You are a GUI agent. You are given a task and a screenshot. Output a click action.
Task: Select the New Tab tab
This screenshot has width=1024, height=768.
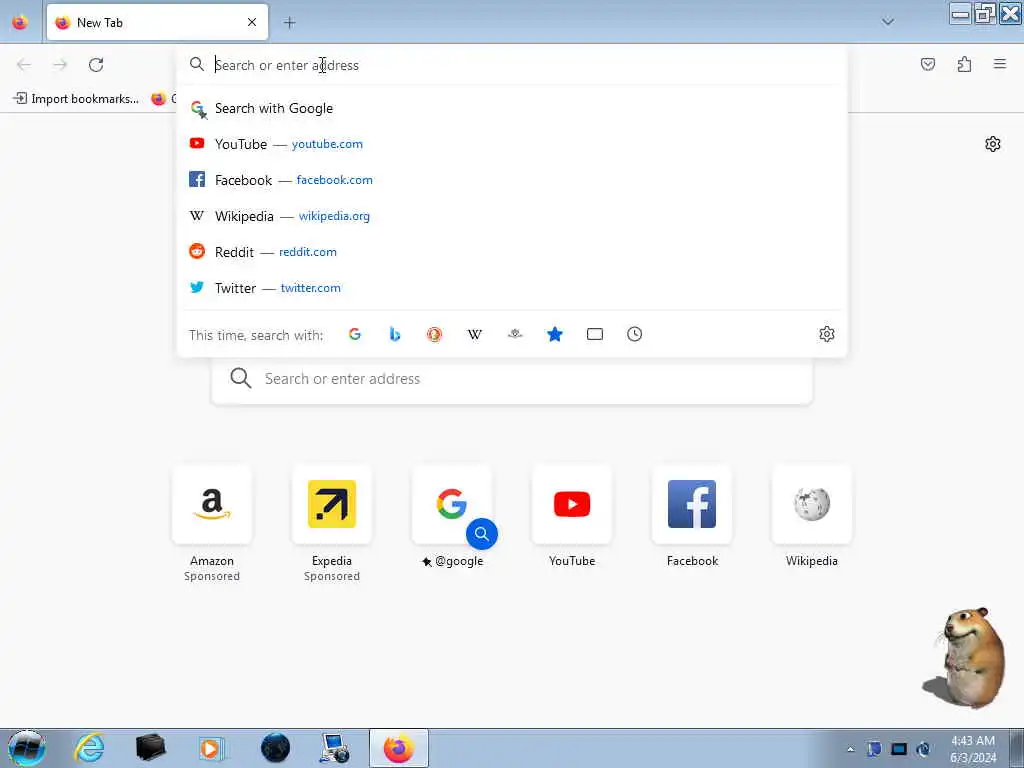(157, 22)
